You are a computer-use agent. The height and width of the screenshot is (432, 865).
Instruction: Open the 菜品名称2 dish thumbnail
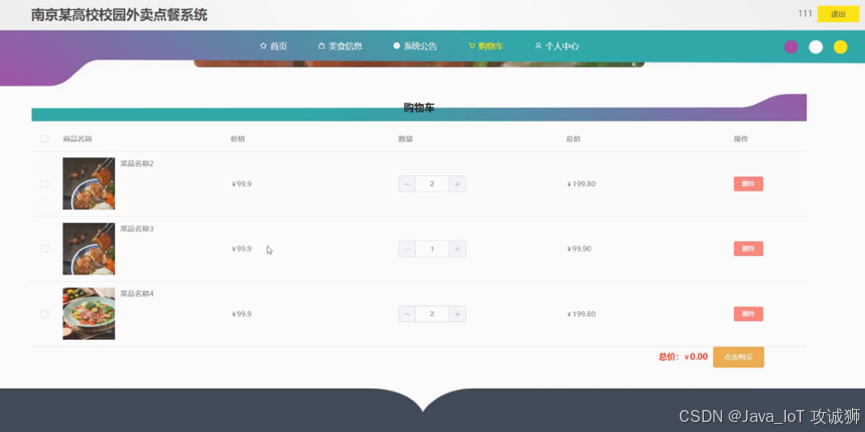tap(89, 184)
